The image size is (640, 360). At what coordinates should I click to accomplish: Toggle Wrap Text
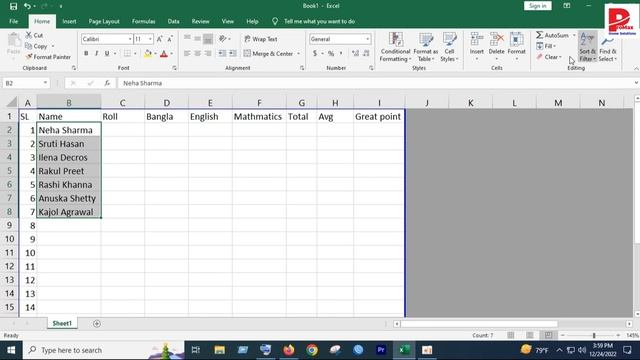click(261, 39)
